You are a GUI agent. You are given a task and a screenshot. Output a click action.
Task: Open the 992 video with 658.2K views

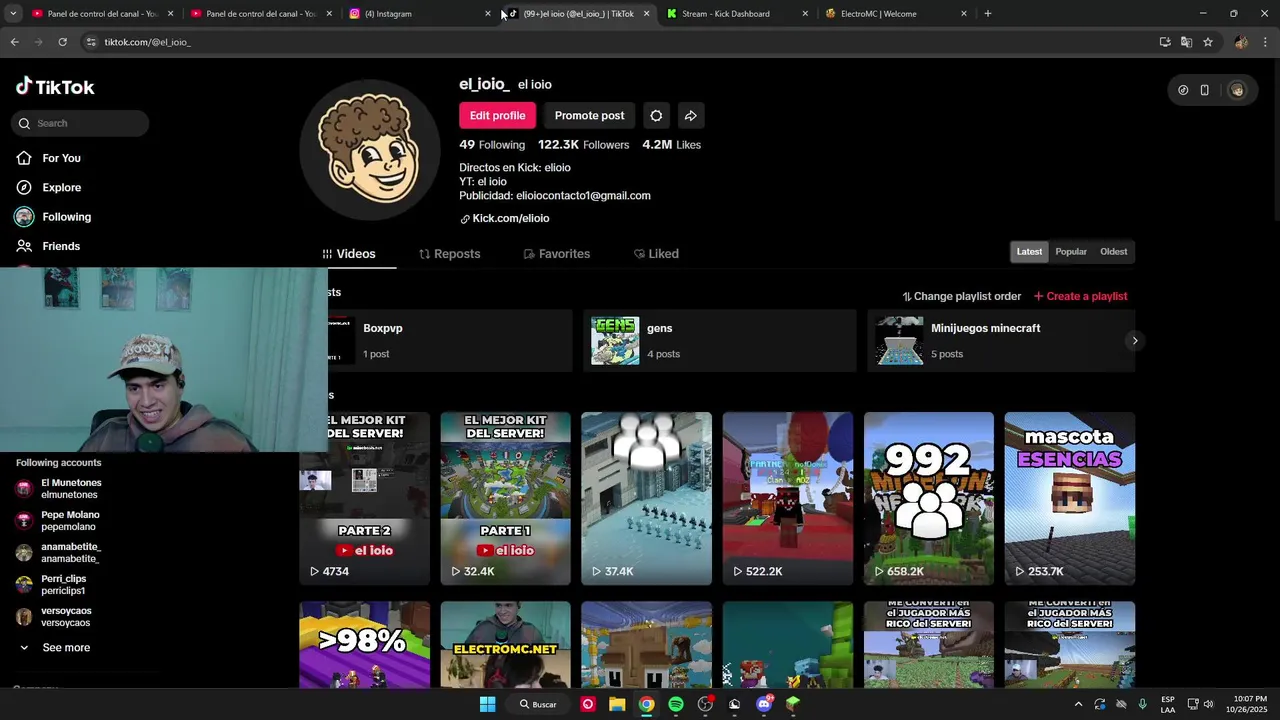point(929,499)
